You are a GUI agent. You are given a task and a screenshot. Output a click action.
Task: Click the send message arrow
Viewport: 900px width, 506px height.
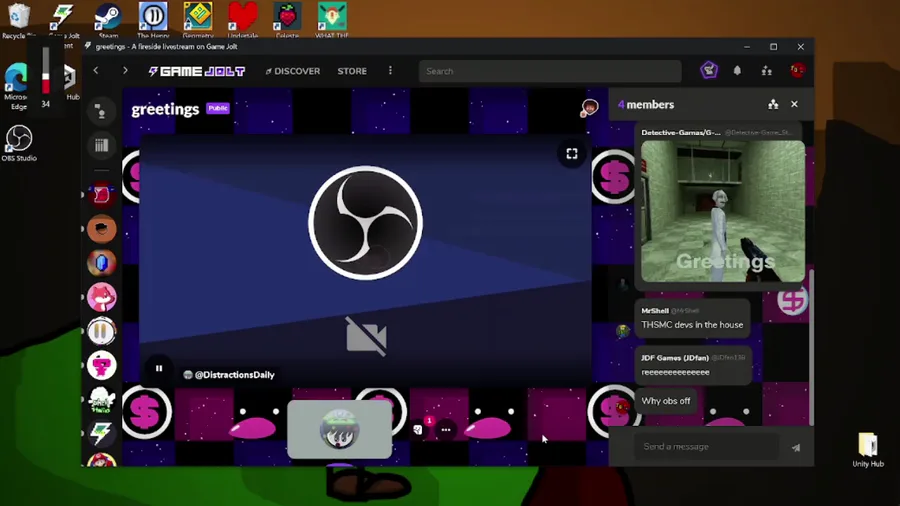point(796,447)
